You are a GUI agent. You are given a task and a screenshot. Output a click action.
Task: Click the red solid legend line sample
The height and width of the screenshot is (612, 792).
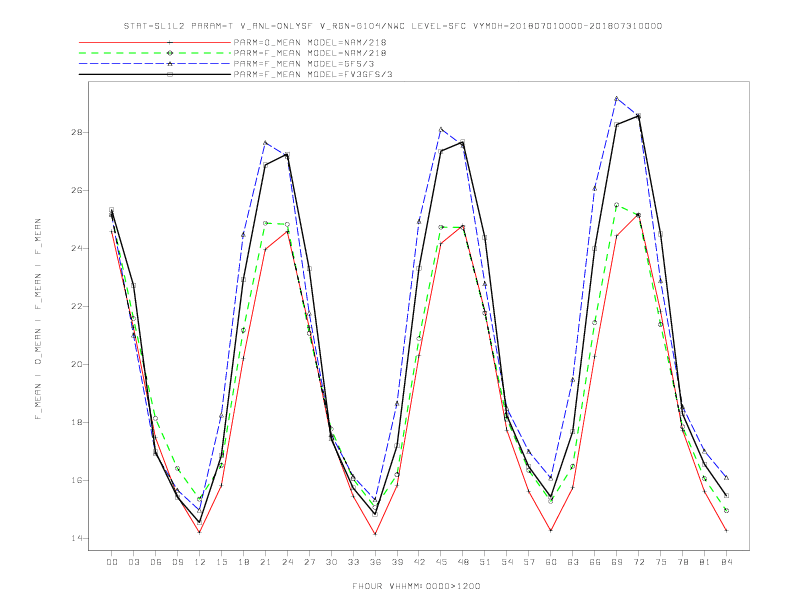point(155,42)
